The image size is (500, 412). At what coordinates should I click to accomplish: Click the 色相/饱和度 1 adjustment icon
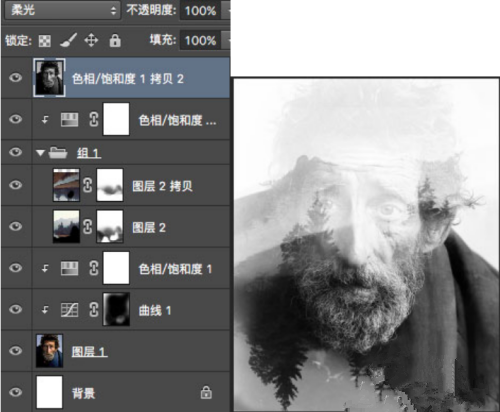click(x=70, y=268)
